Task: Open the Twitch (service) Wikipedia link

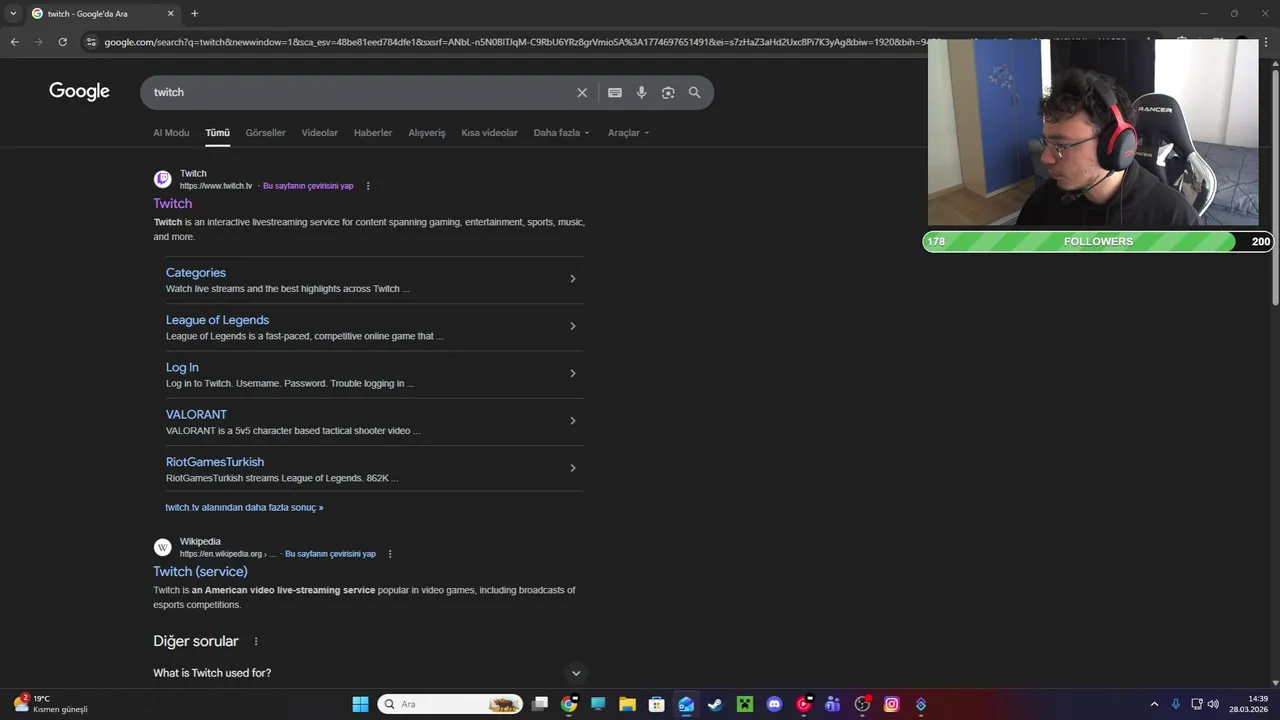Action: tap(200, 572)
